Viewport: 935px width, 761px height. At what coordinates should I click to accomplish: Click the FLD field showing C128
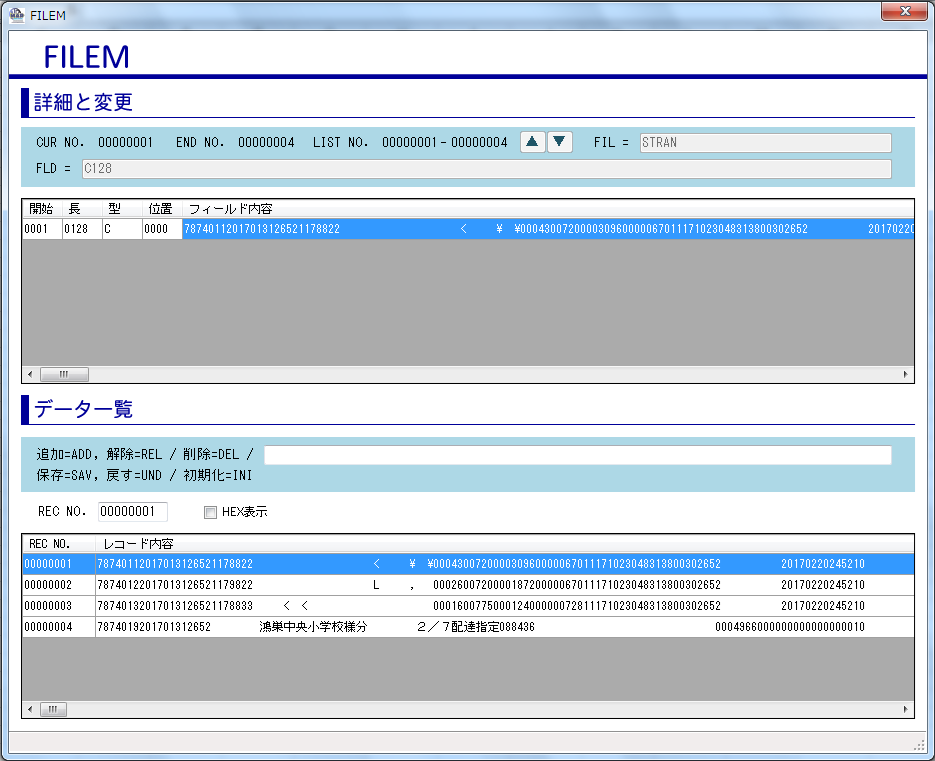[x=485, y=169]
